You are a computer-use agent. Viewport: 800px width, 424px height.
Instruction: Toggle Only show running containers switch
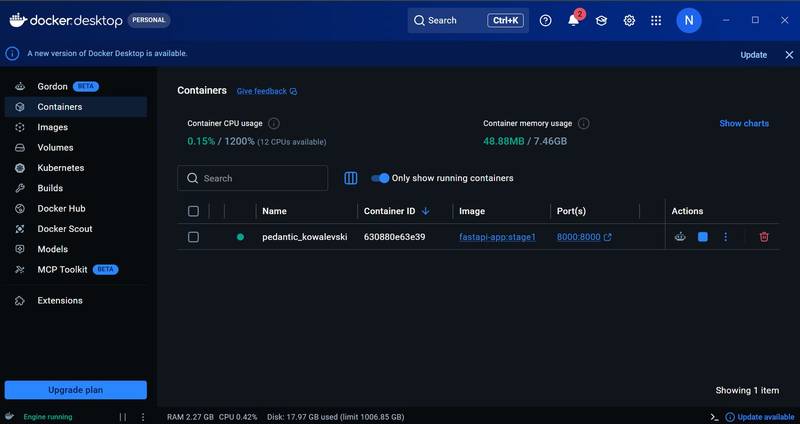(x=380, y=178)
